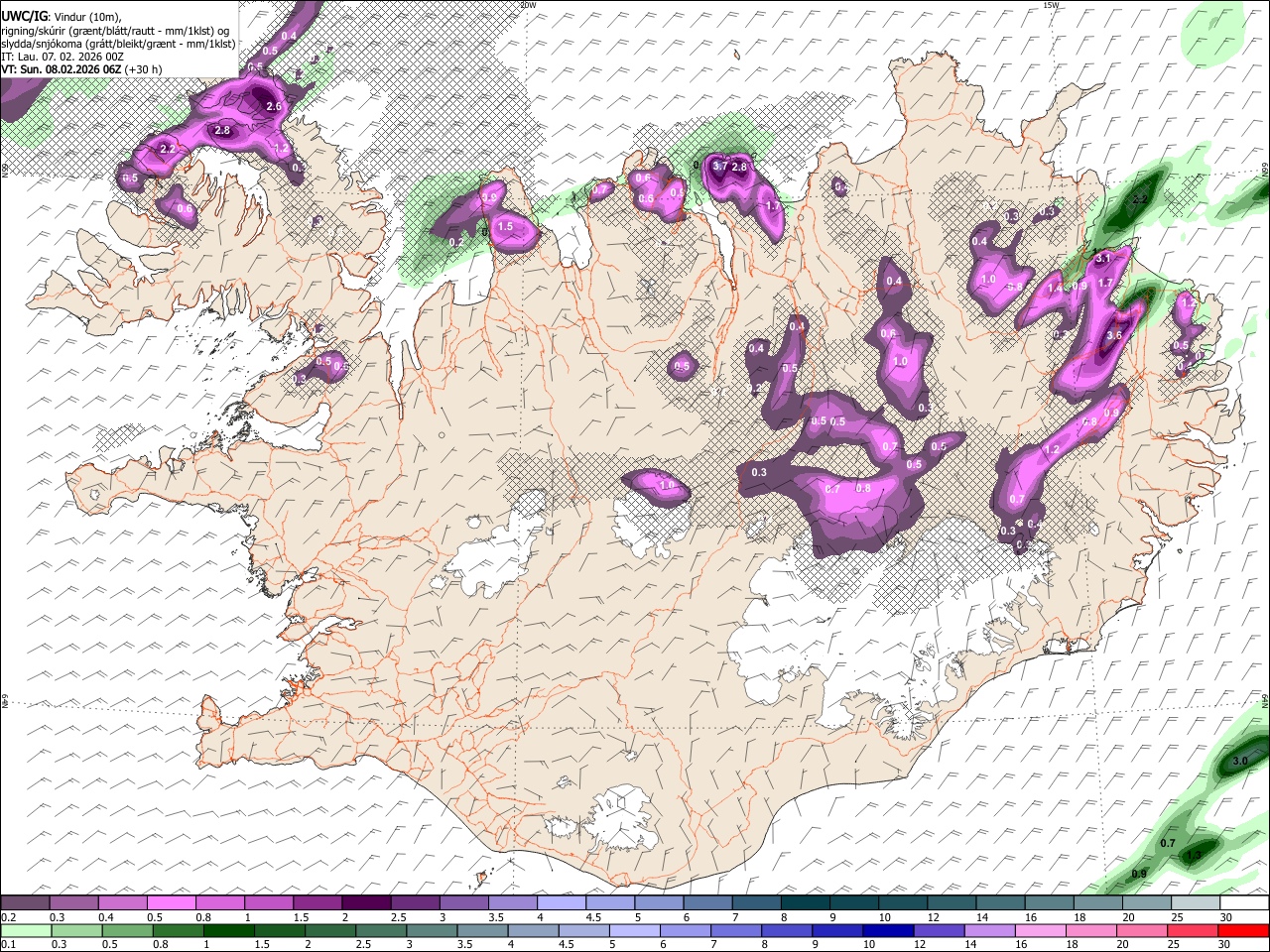The height and width of the screenshot is (952, 1270).
Task: Click the 'IT: Lau. 07. 02. 2026 00Z' line
Action: [x=63, y=57]
